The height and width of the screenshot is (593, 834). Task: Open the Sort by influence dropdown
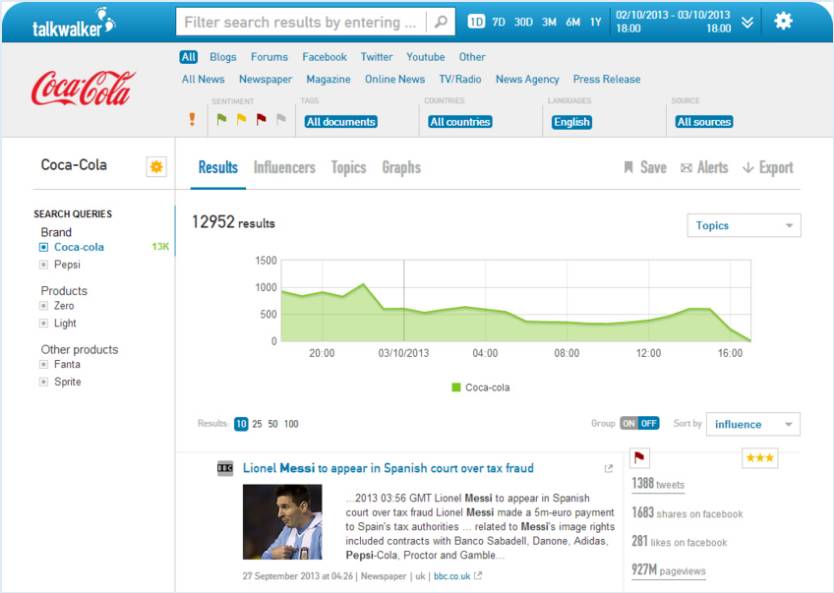pos(753,424)
